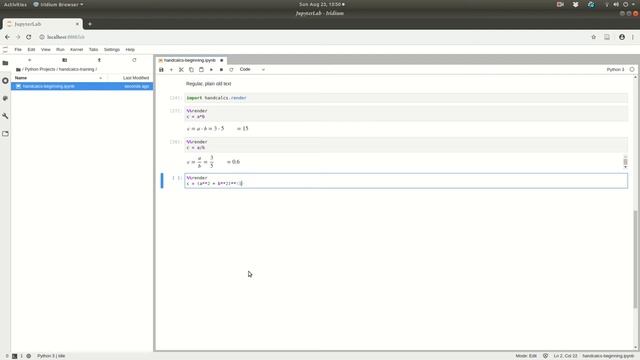Open the system volume indicator in top bar

(616, 4)
